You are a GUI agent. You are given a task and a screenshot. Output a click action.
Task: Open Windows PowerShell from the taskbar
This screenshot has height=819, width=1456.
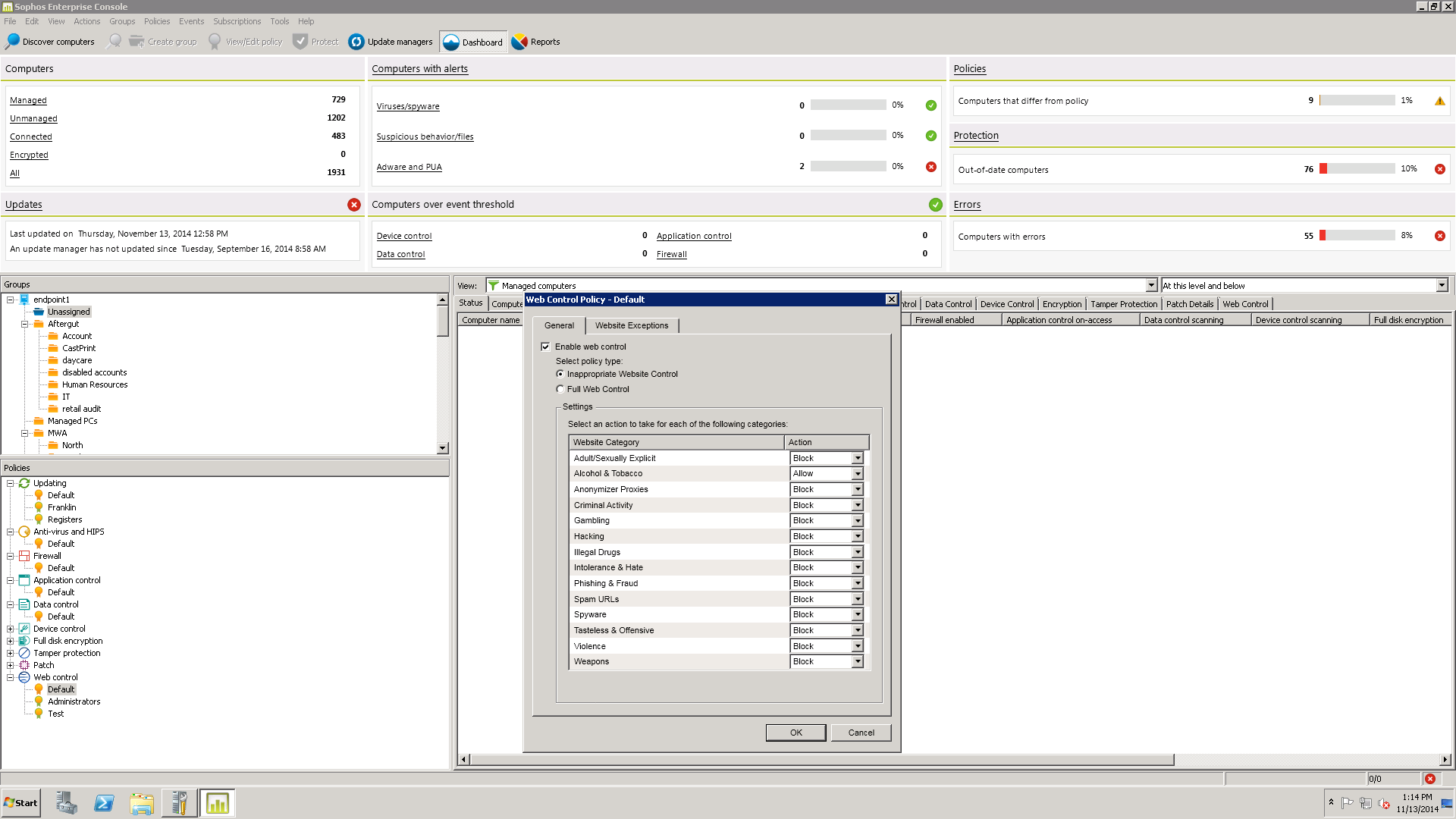pos(104,803)
